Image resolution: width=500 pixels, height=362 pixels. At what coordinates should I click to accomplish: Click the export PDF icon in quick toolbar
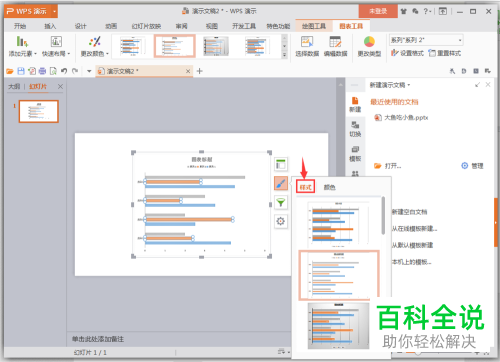pos(32,71)
